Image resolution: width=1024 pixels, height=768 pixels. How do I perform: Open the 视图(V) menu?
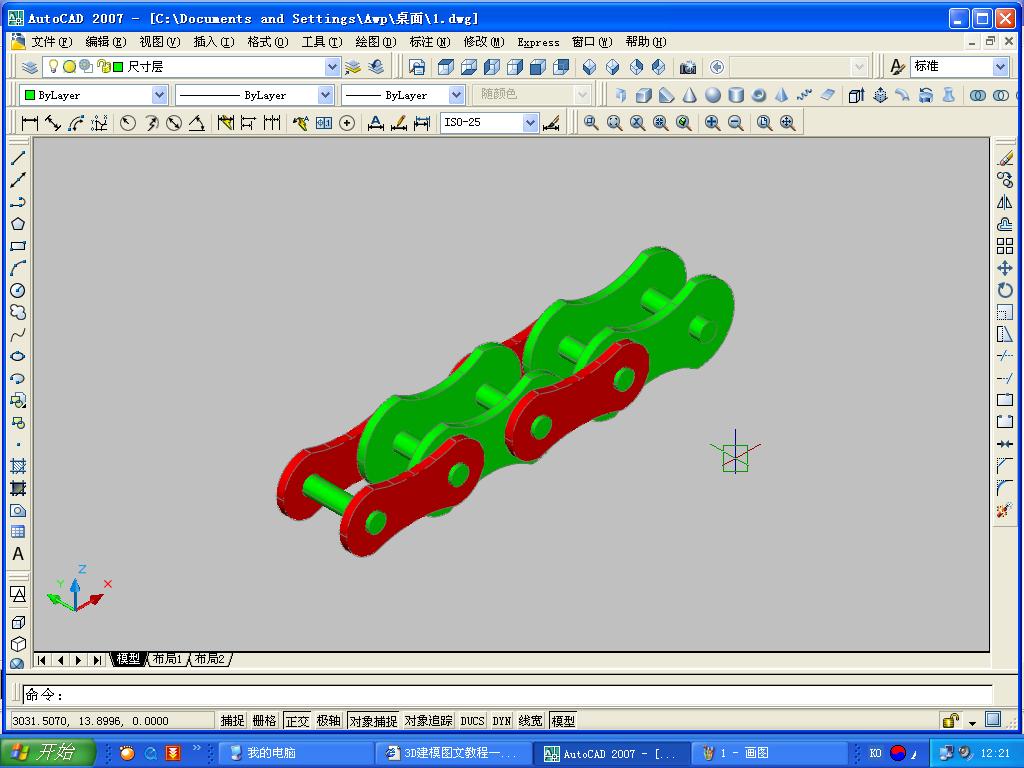tap(160, 42)
